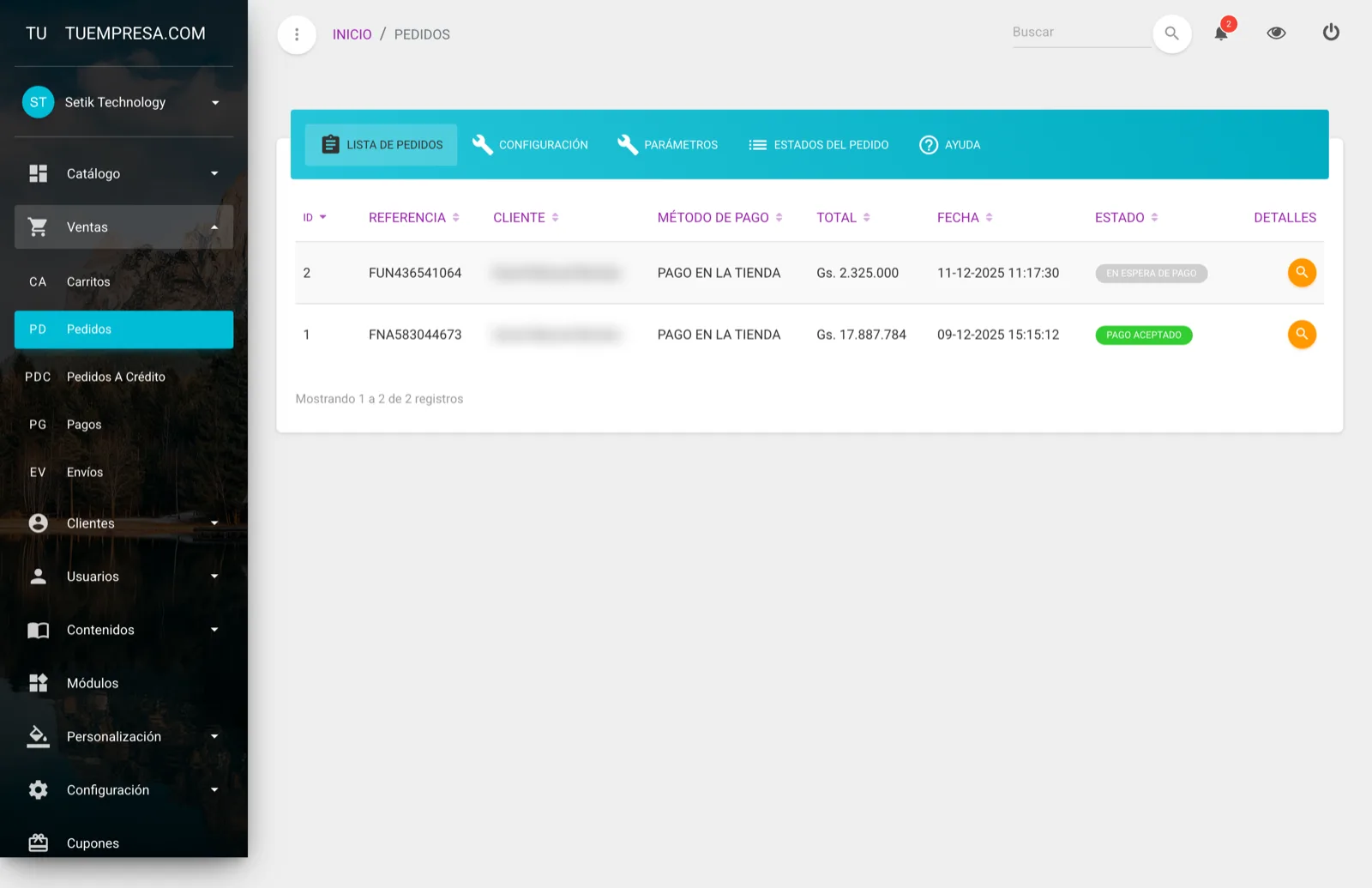Click the Contenidos book icon
The width and height of the screenshot is (1372, 888).
point(38,631)
